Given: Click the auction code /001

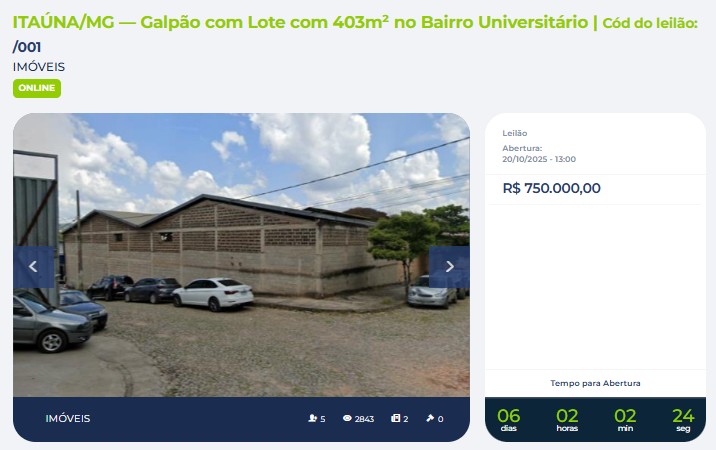Looking at the screenshot, I should (x=27, y=47).
